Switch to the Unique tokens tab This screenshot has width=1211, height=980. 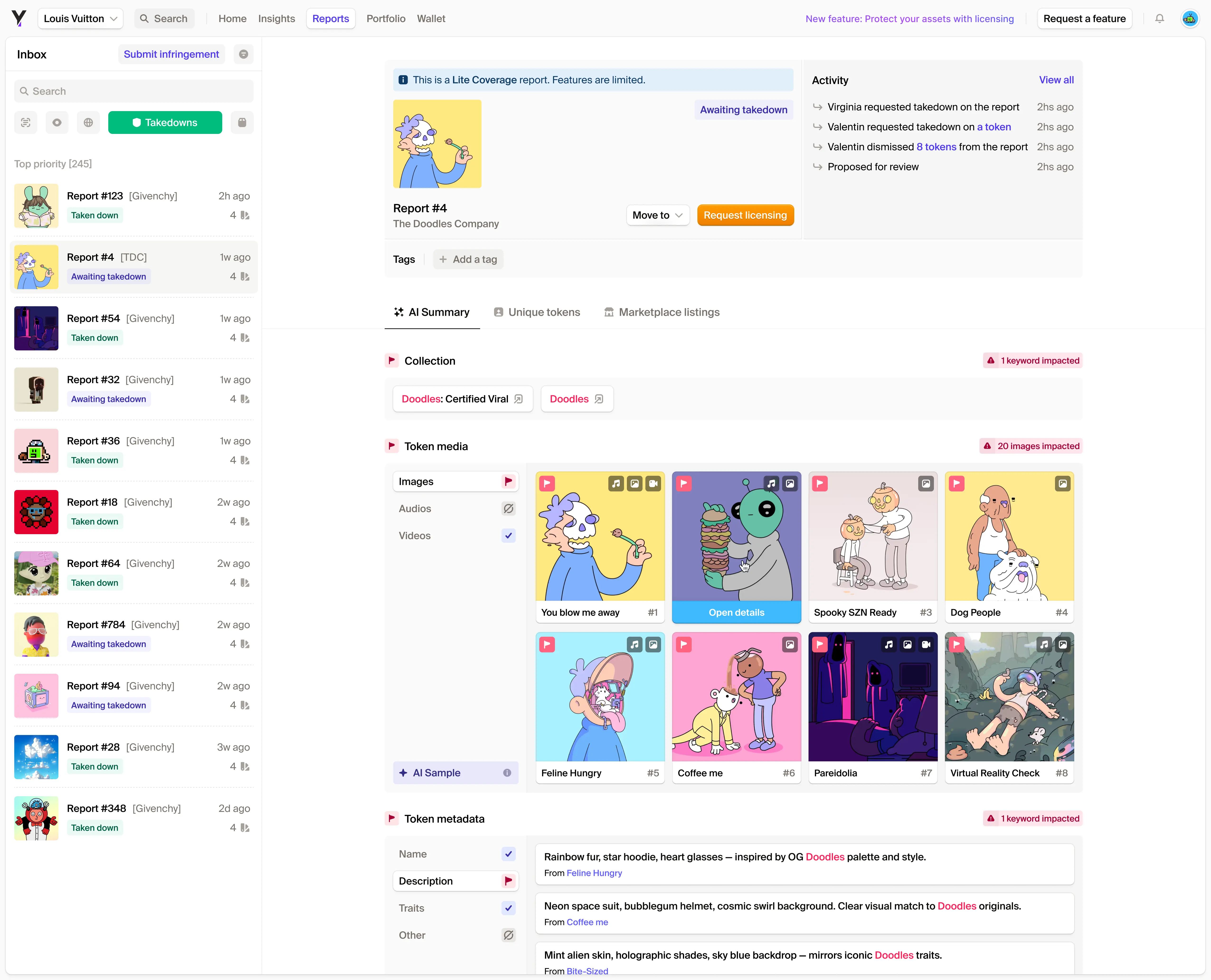537,312
